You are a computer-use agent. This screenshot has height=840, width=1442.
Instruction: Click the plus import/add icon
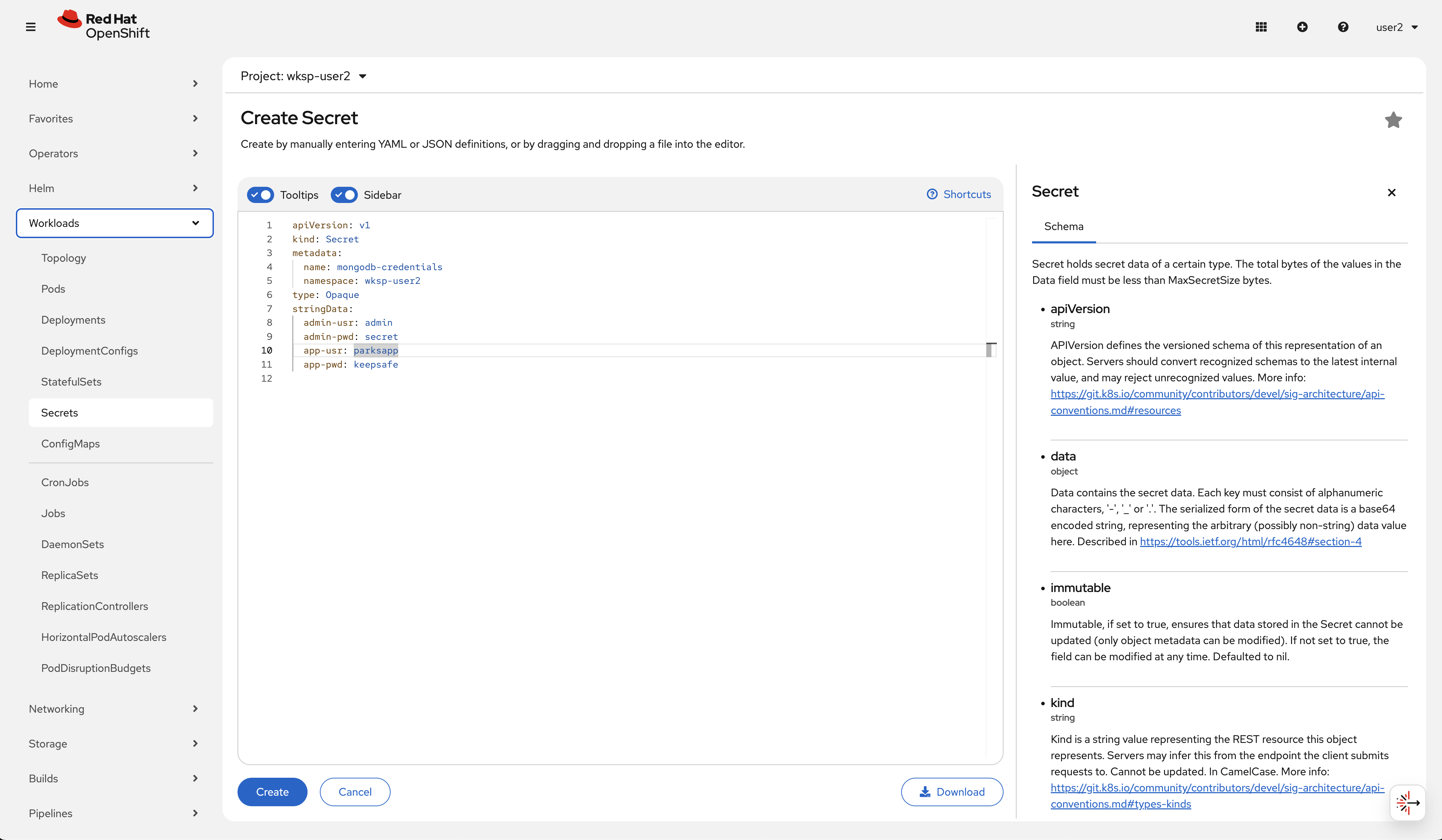coord(1302,27)
